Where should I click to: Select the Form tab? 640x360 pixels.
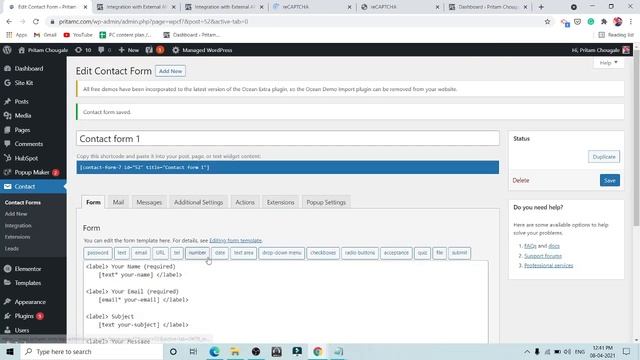[x=93, y=202]
